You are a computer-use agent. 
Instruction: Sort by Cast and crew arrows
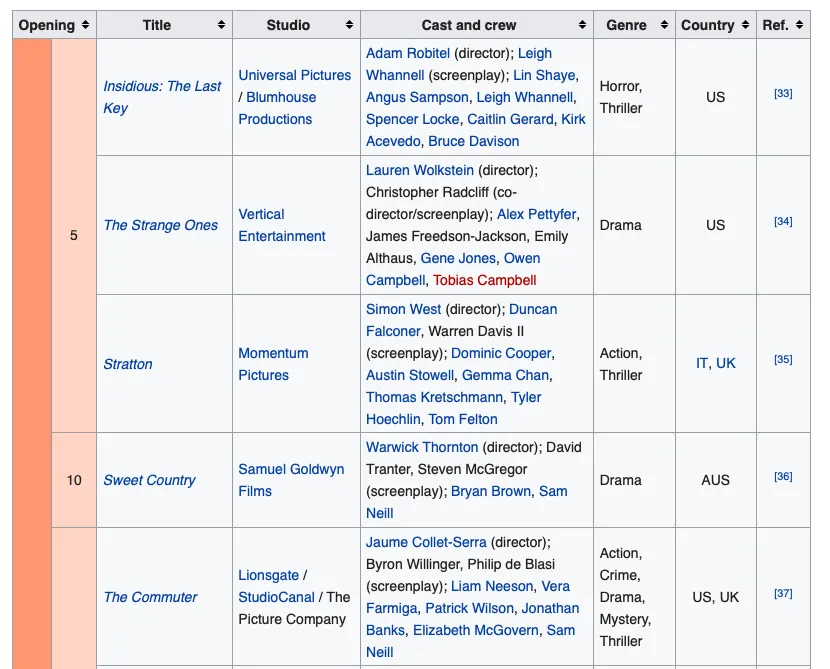click(582, 25)
